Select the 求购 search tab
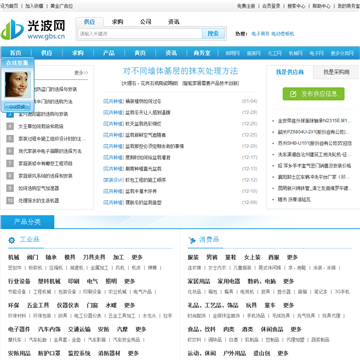 (x=117, y=22)
